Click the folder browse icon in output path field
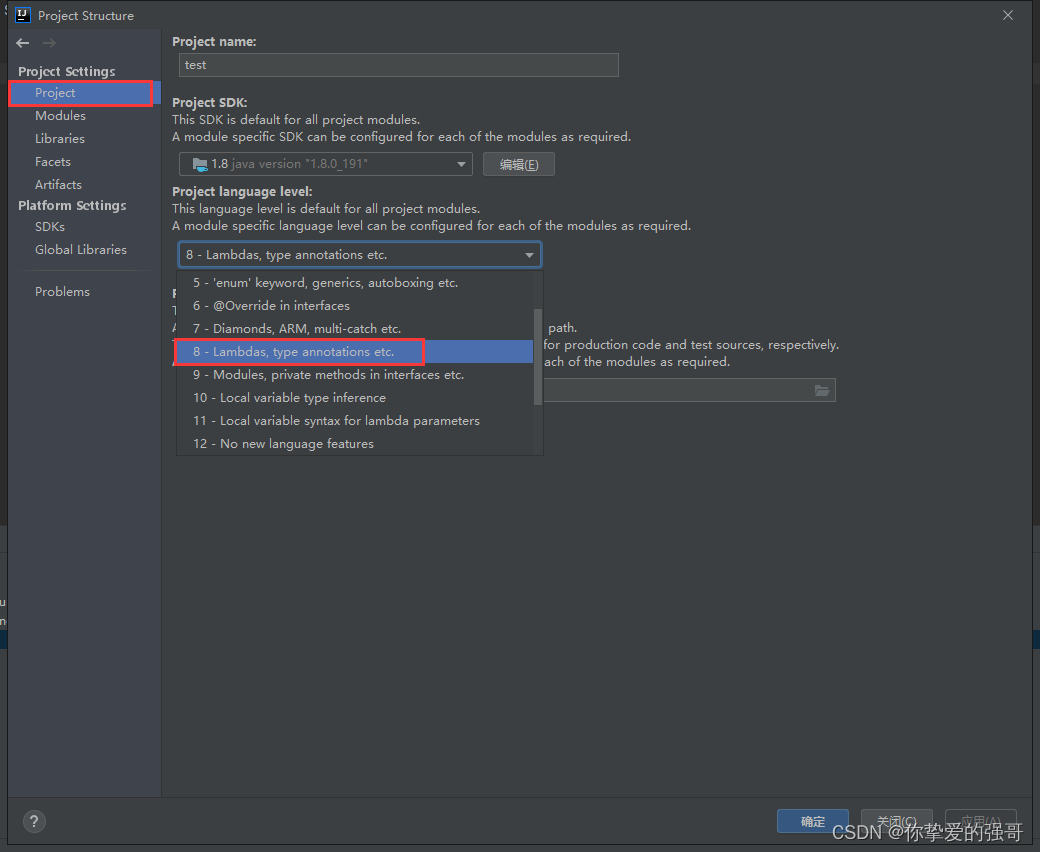 822,391
